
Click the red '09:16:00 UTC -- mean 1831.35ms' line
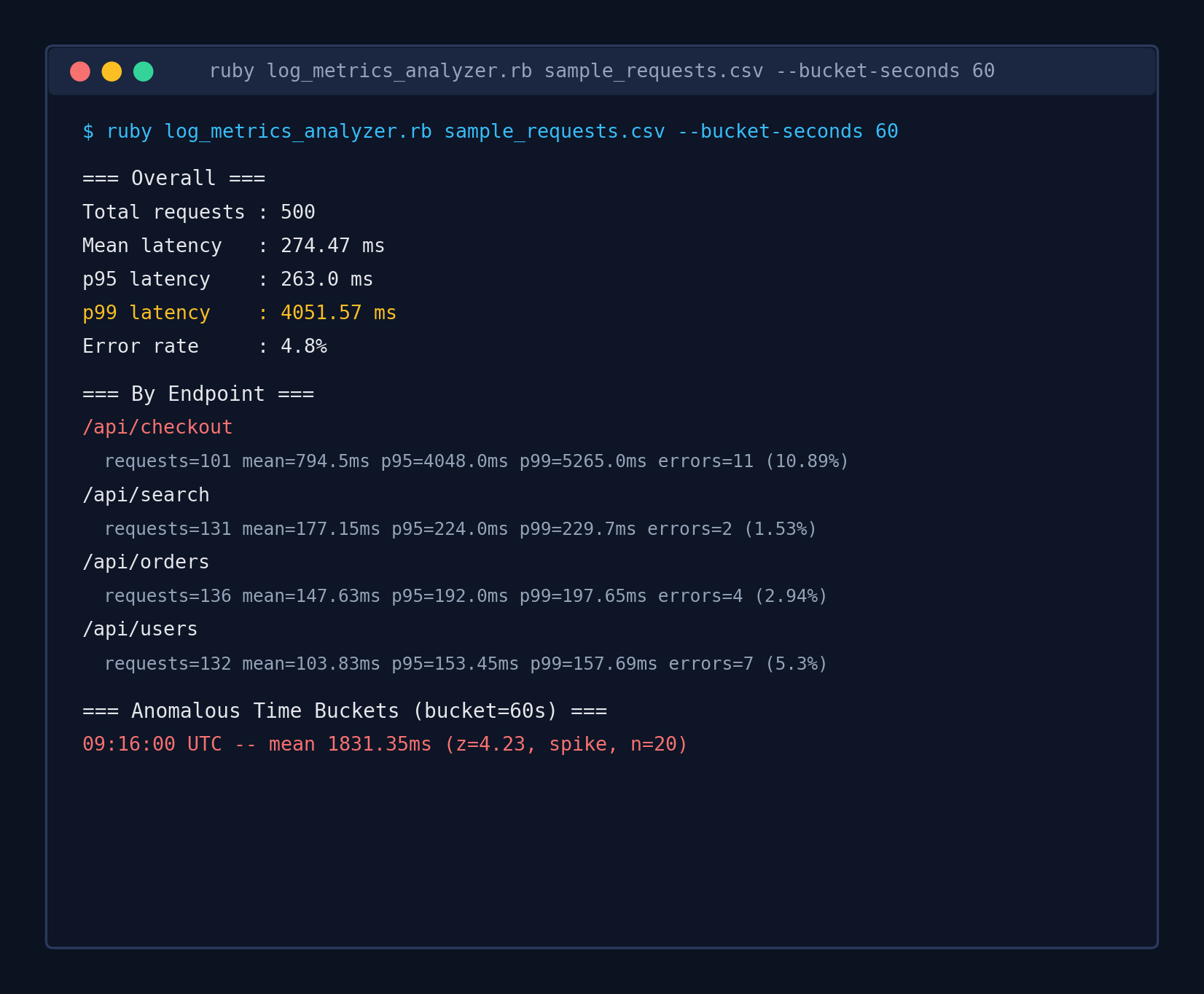(x=385, y=744)
